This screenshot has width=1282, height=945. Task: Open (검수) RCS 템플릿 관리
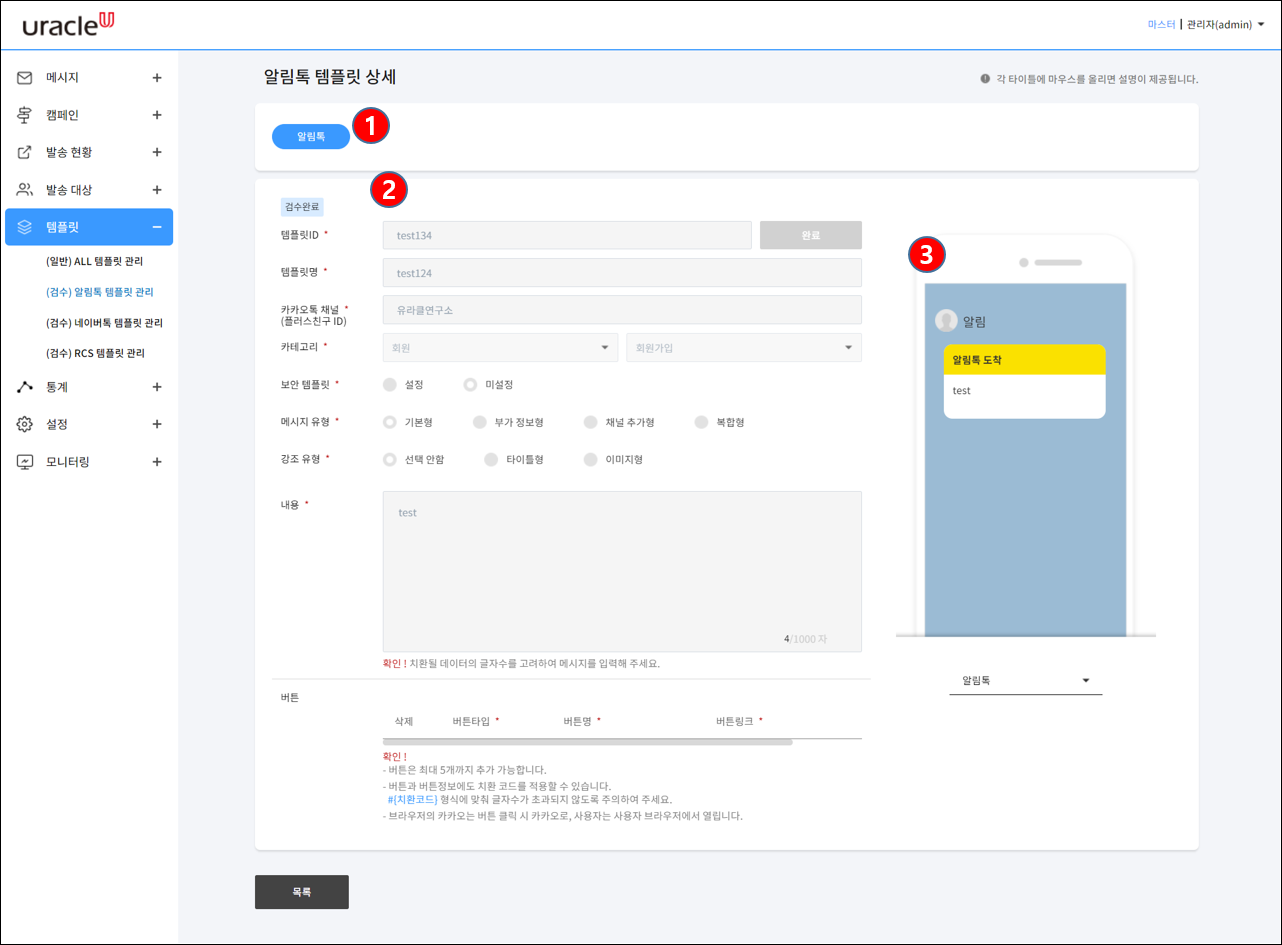tap(95, 353)
